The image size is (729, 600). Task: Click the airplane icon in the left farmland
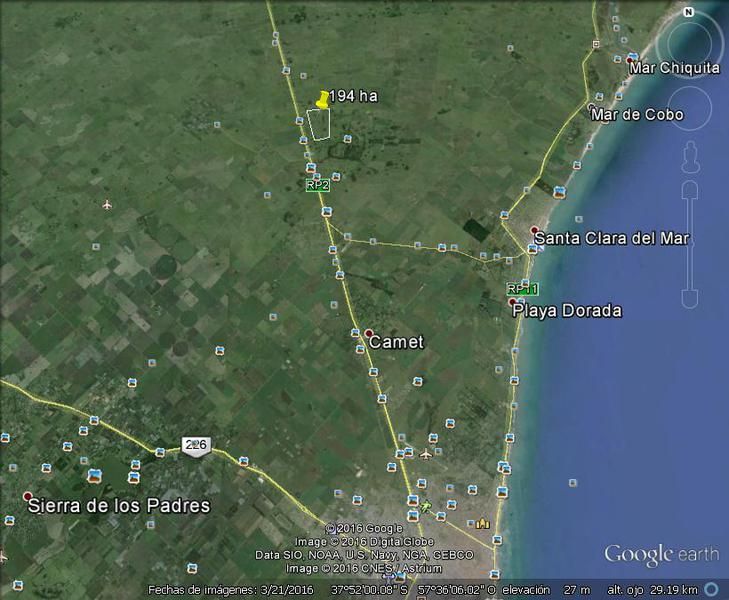click(x=107, y=205)
